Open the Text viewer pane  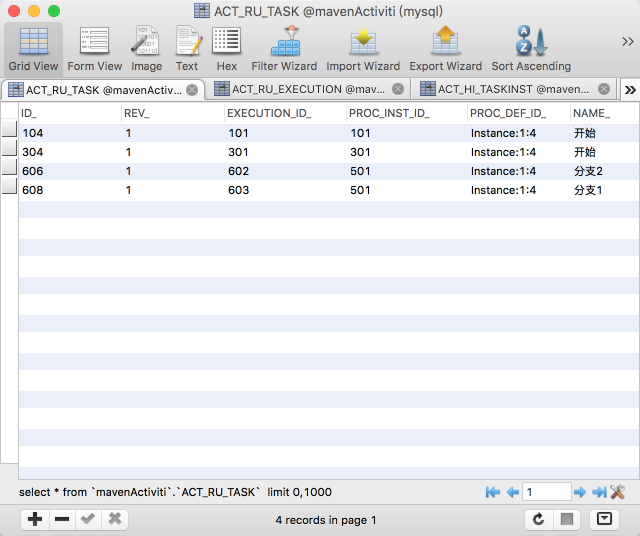click(x=187, y=49)
